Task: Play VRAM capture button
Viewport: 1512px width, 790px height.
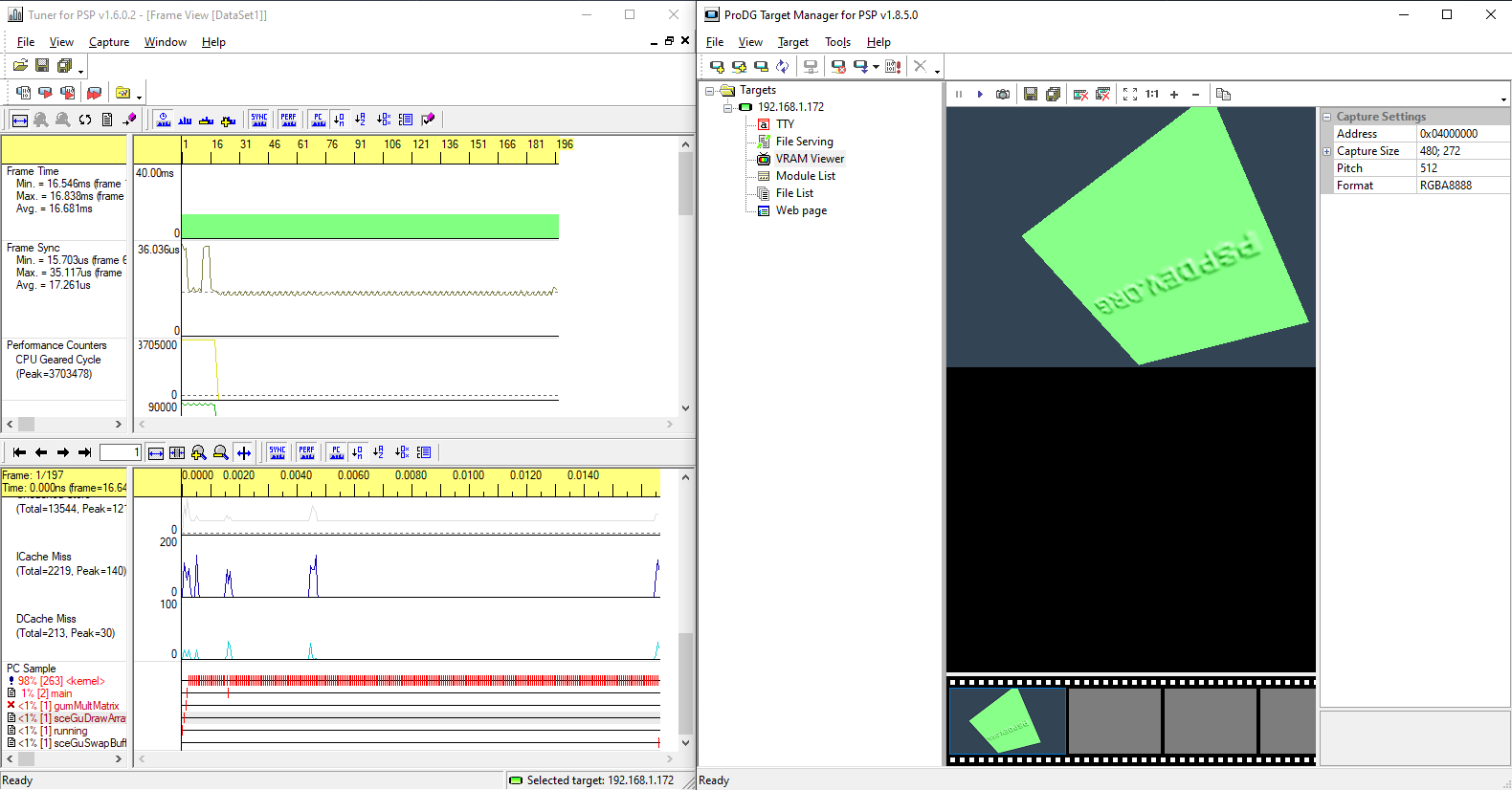Action: (980, 94)
